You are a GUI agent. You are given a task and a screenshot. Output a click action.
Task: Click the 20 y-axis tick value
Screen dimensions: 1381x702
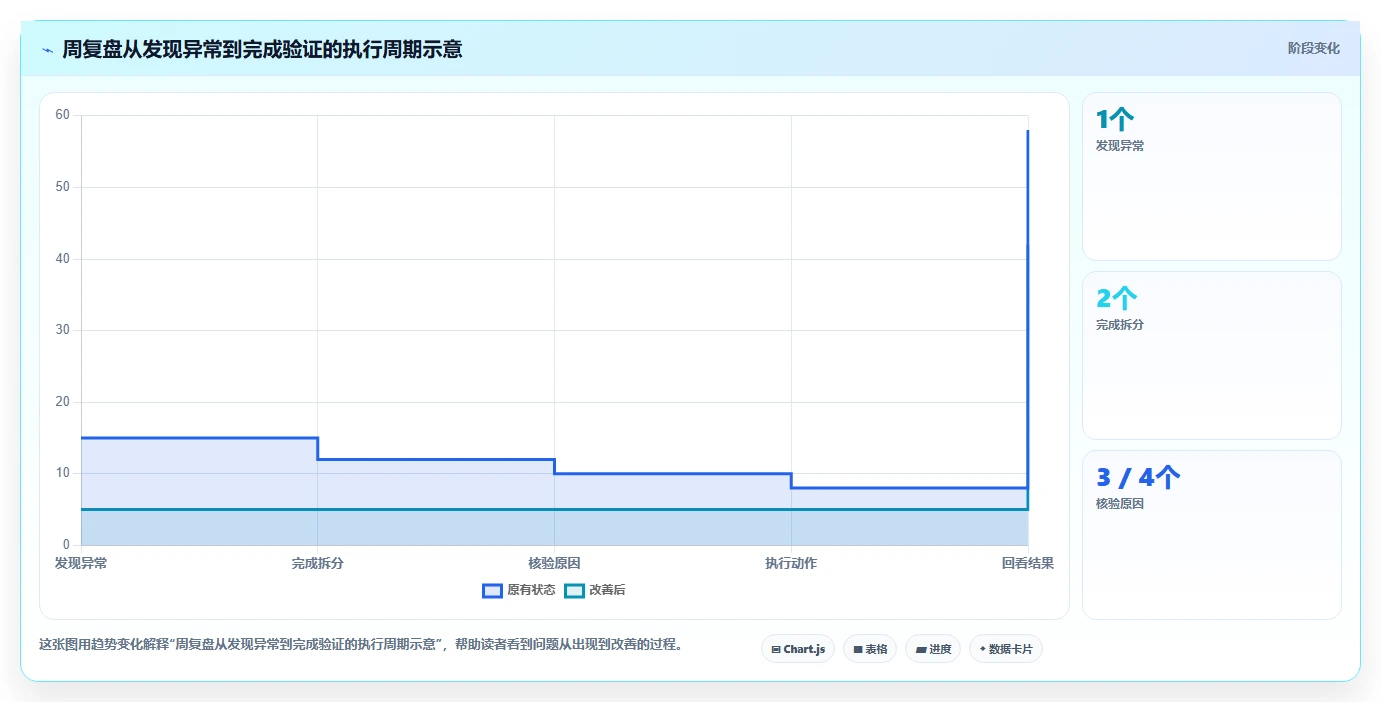tap(62, 402)
